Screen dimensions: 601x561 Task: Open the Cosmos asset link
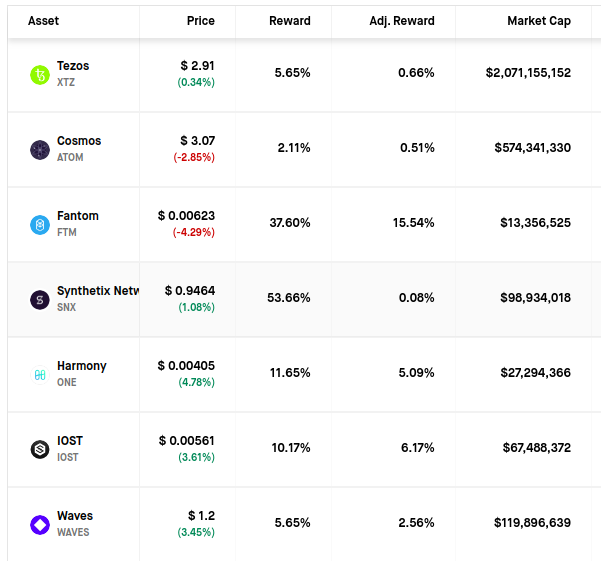point(79,141)
